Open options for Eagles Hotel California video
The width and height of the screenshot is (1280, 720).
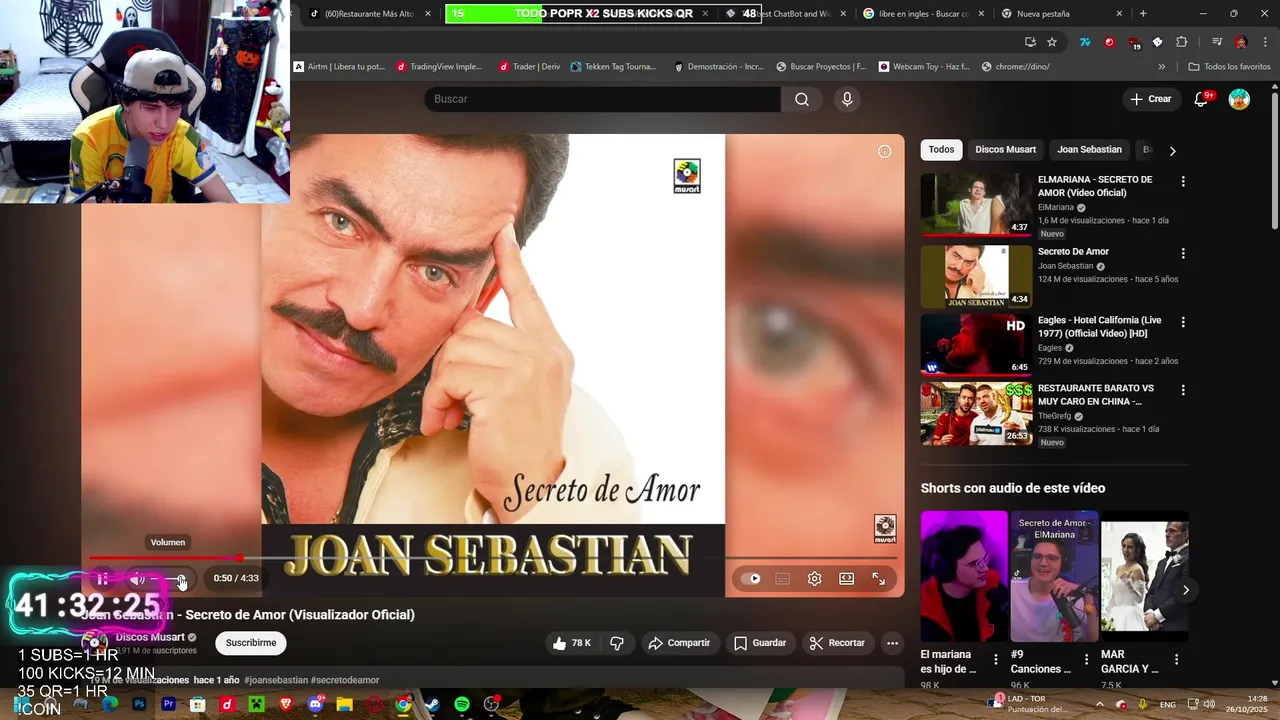click(1183, 322)
